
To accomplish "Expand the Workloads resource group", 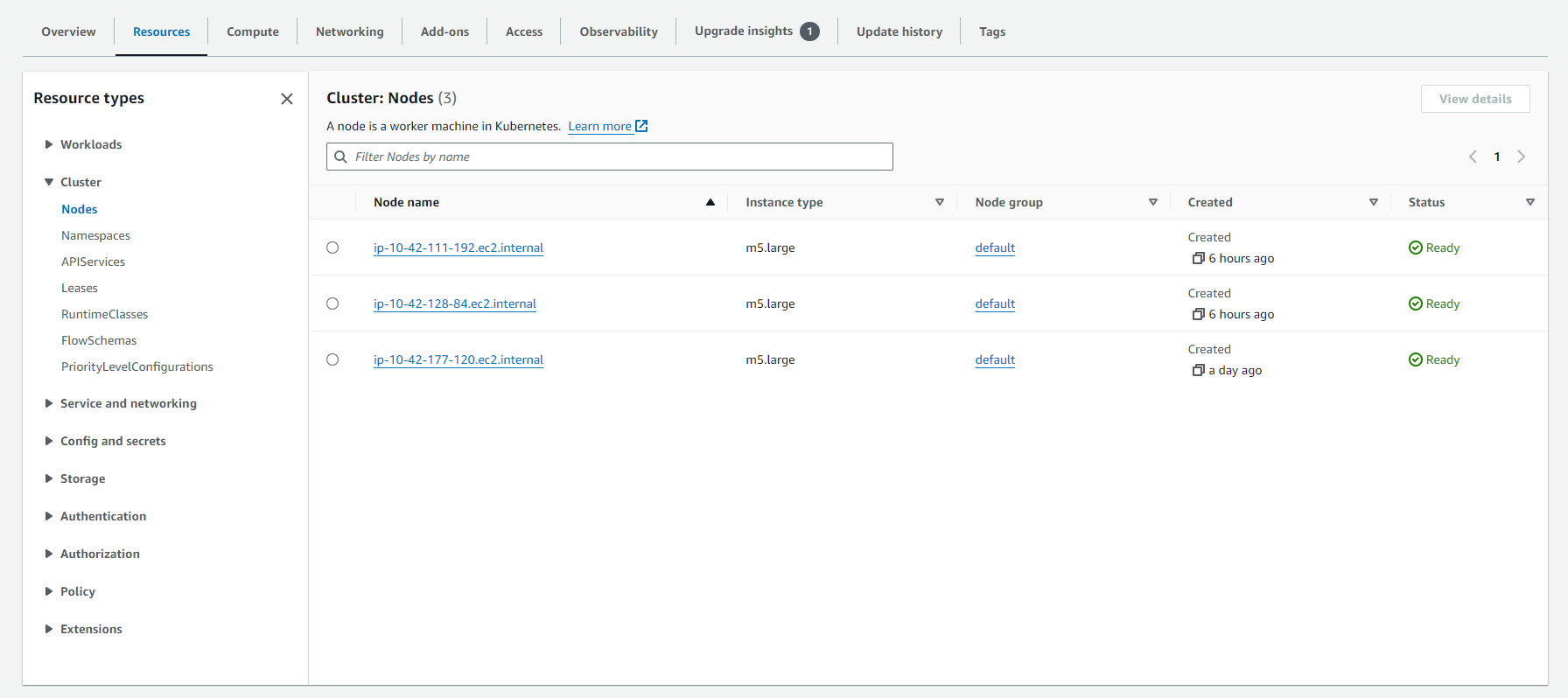I will pos(49,144).
